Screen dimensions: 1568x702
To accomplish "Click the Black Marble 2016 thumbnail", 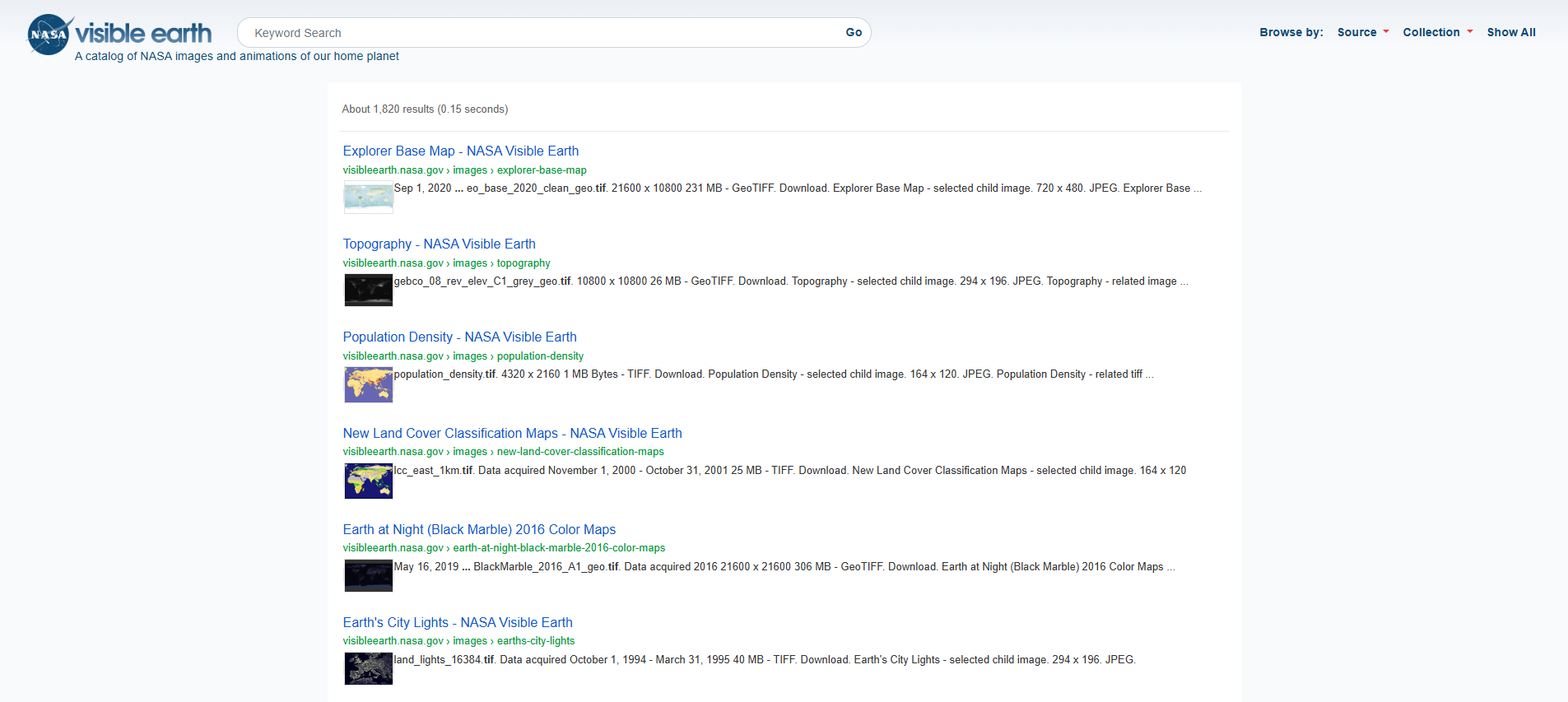I will [x=368, y=576].
